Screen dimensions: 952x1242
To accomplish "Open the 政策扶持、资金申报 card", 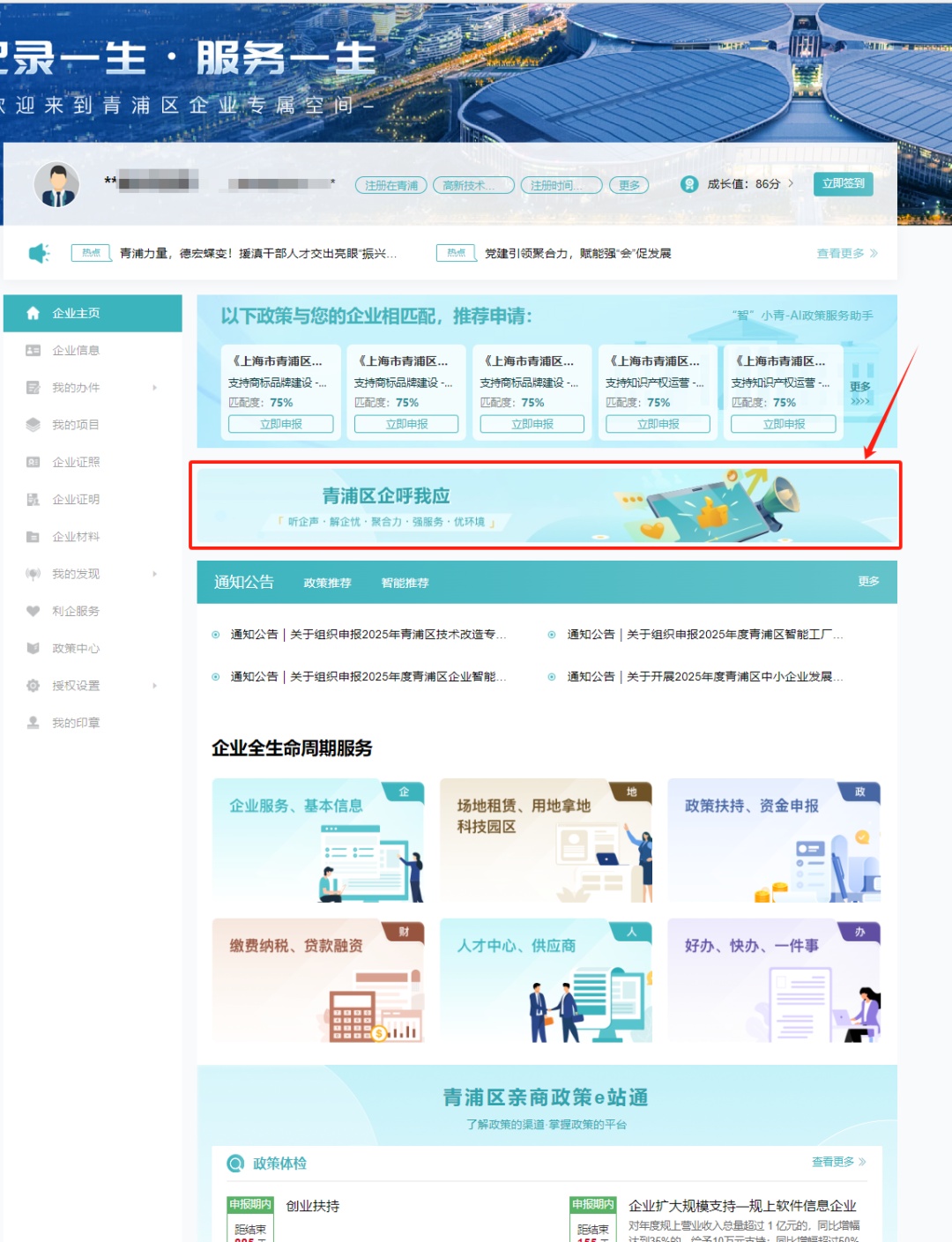I will pos(774,841).
